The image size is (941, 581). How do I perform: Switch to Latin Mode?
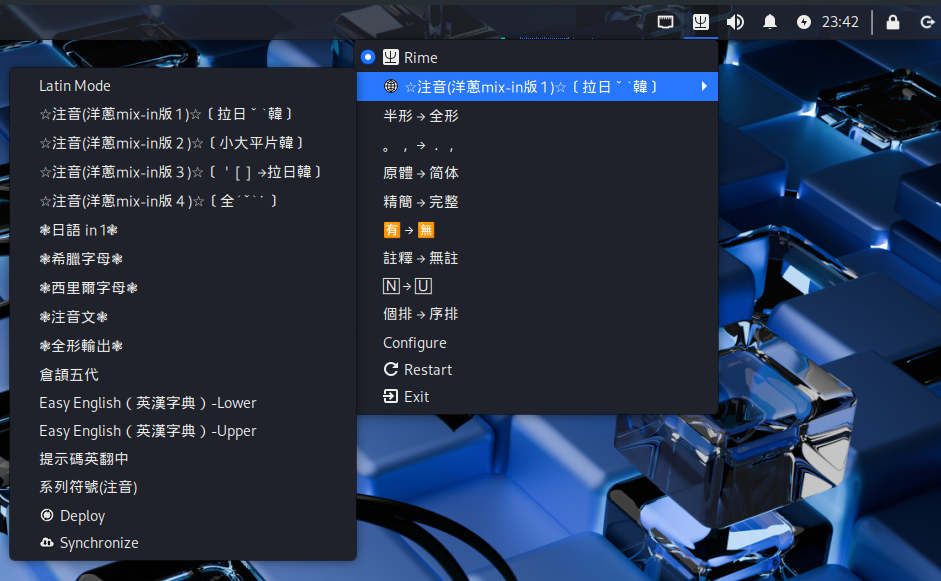(75, 86)
